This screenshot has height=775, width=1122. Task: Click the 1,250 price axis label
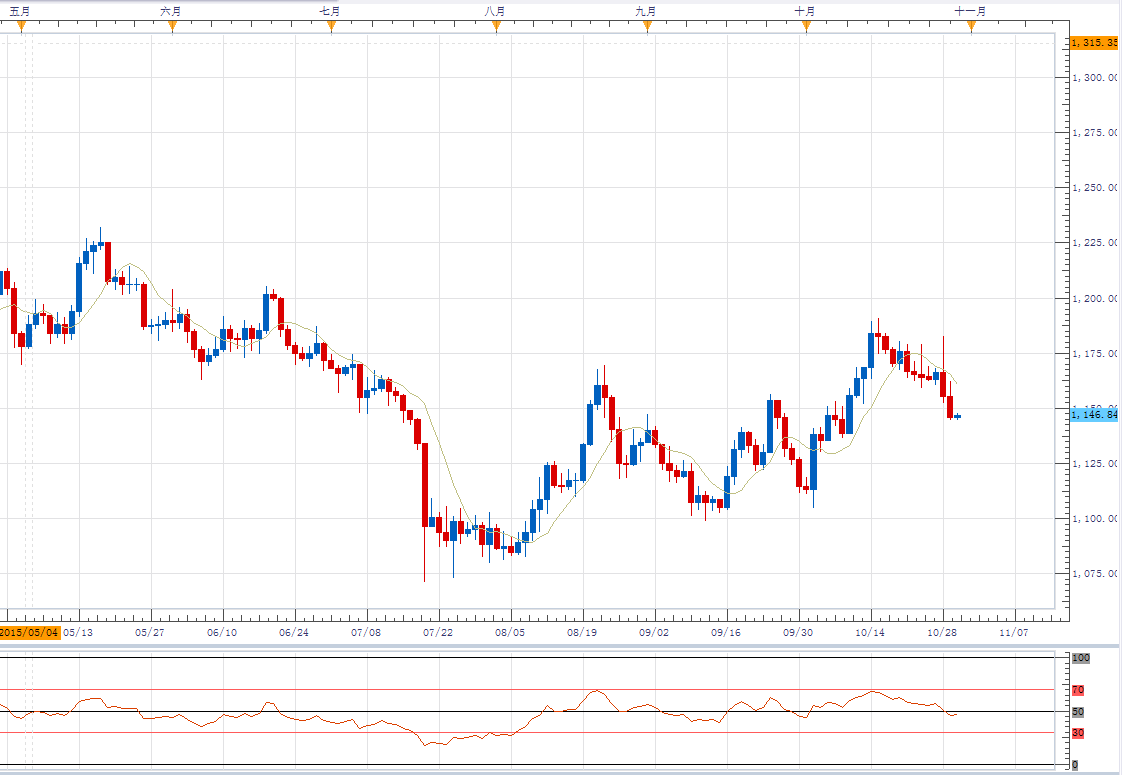1096,187
